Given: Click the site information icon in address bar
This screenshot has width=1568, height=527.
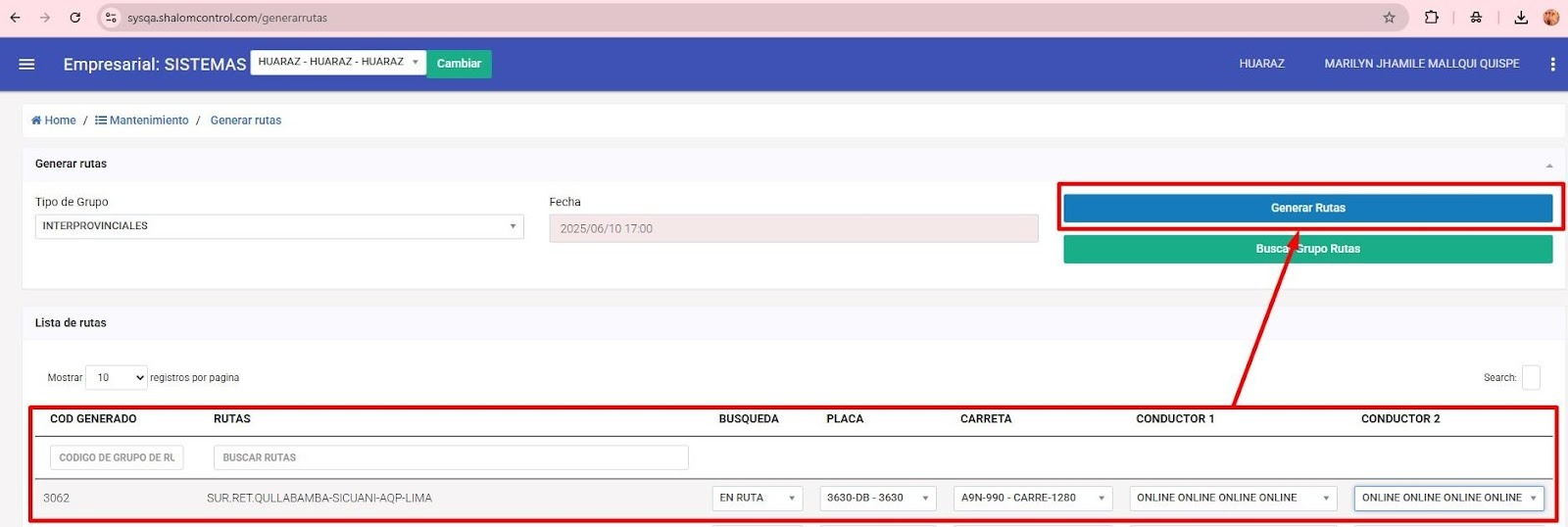Looking at the screenshot, I should tap(111, 18).
